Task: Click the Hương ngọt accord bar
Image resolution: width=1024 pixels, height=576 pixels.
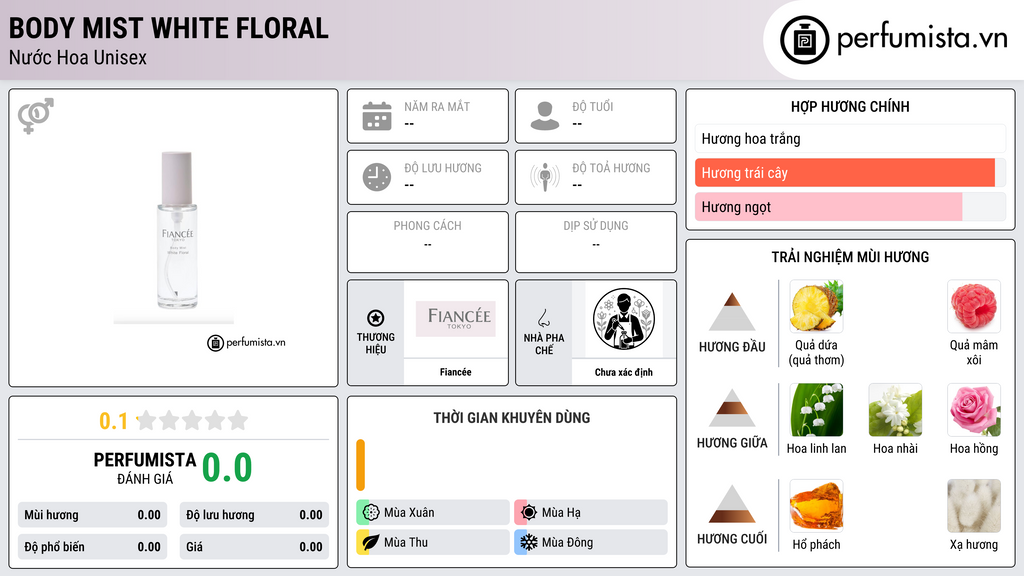Action: click(x=850, y=207)
